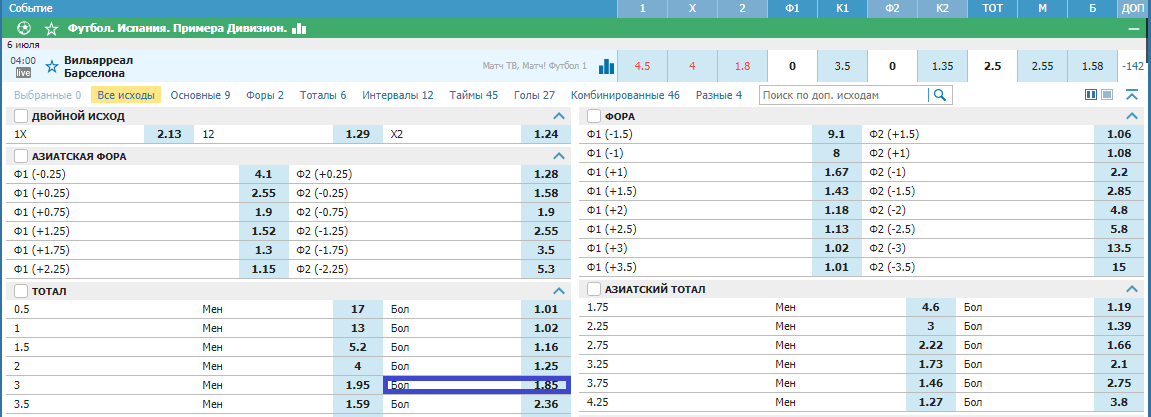Select the Все исходы tab
This screenshot has width=1151, height=417.
(x=126, y=95)
